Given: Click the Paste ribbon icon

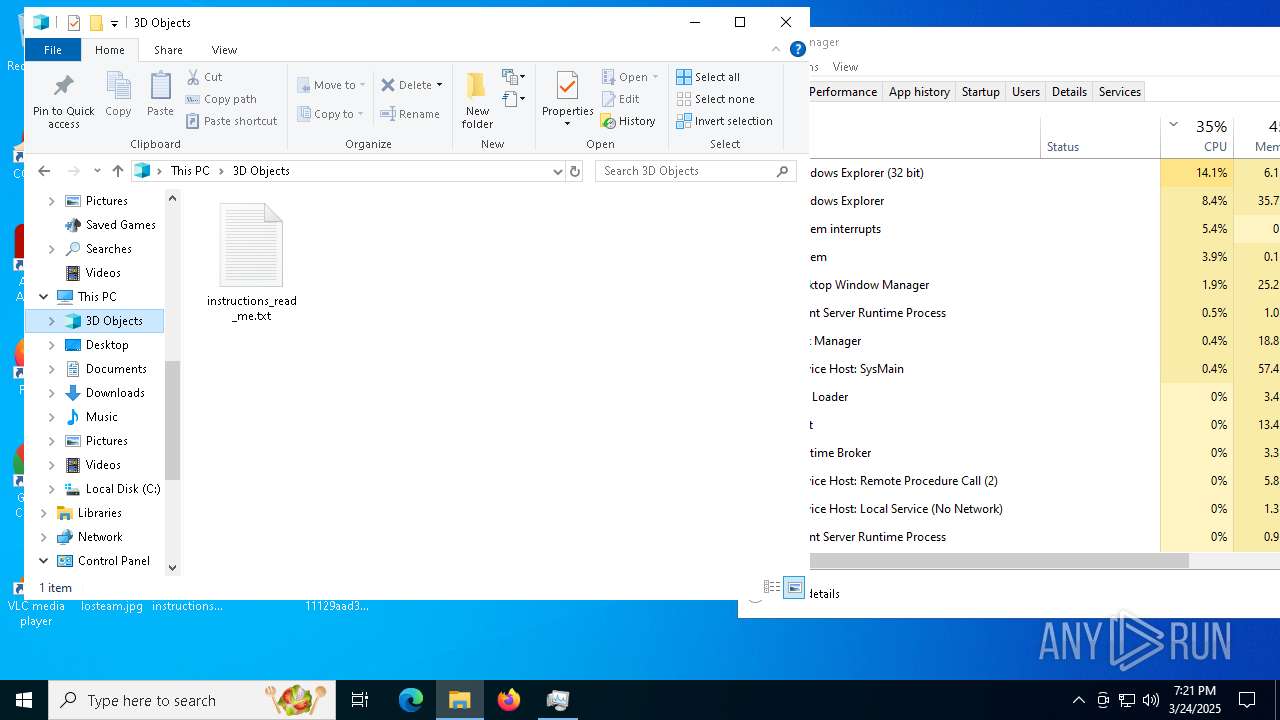Looking at the screenshot, I should (160, 95).
